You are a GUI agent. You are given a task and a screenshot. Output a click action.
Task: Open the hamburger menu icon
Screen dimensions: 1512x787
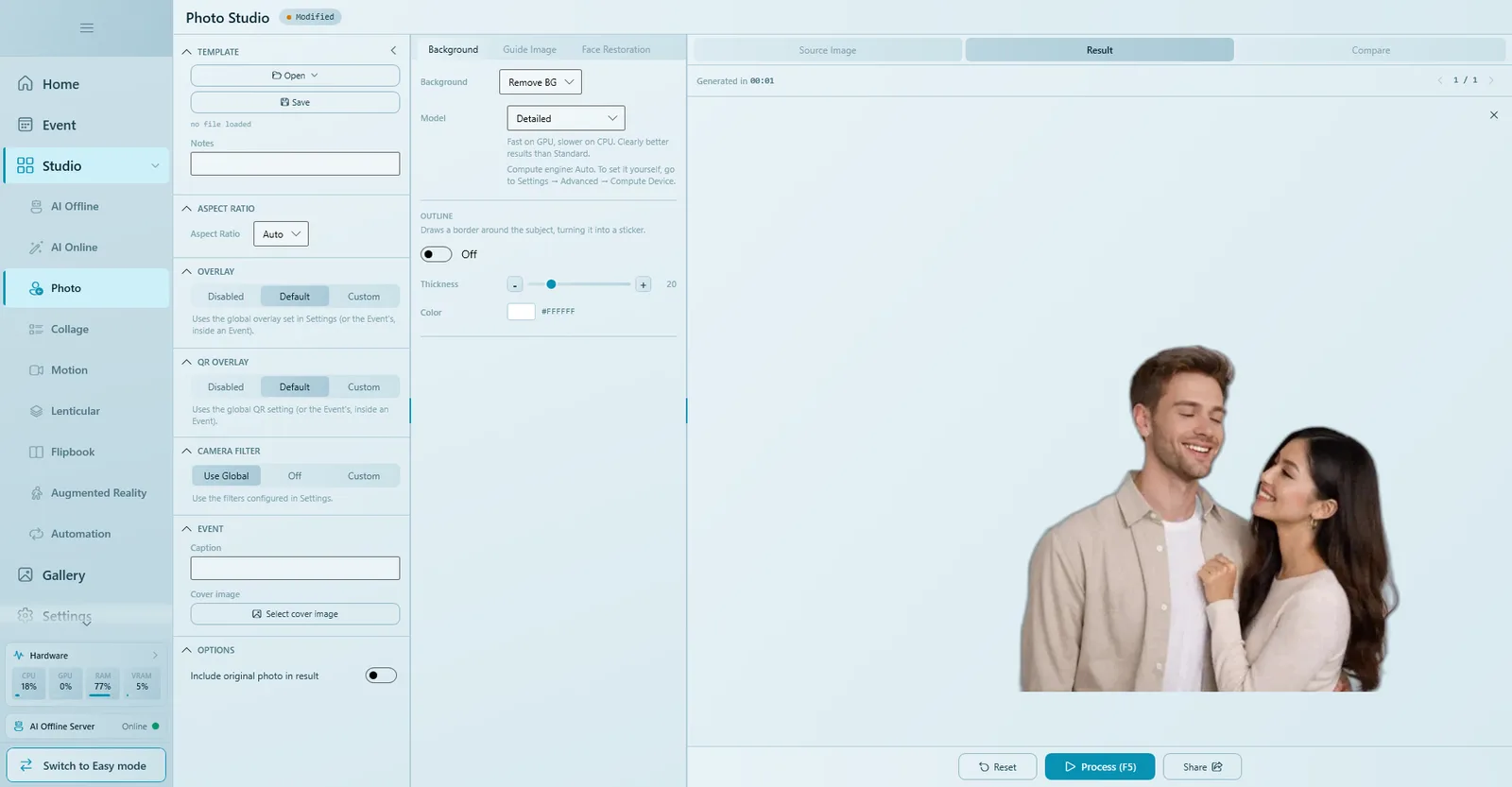point(87,28)
